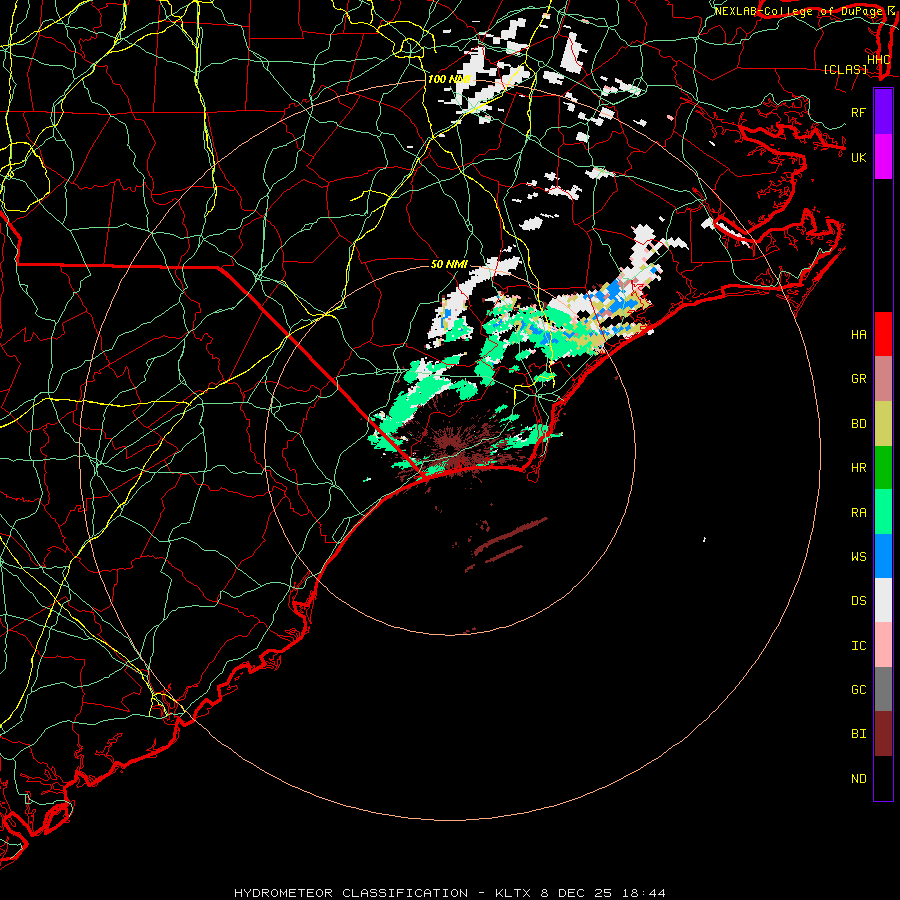The image size is (900, 900).
Task: Click the RF purple legend swatch
Action: pyautogui.click(x=883, y=112)
